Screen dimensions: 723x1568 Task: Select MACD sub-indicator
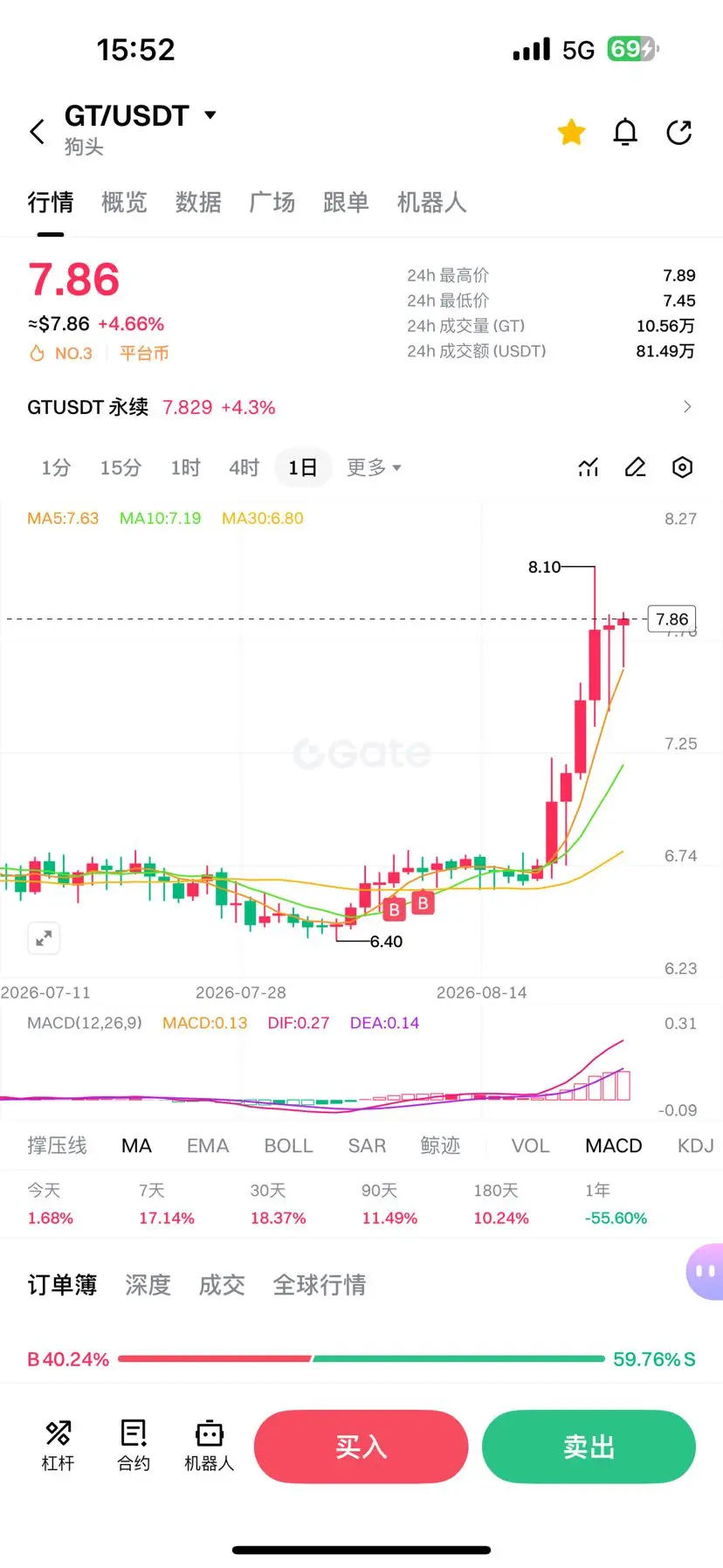click(x=613, y=1145)
